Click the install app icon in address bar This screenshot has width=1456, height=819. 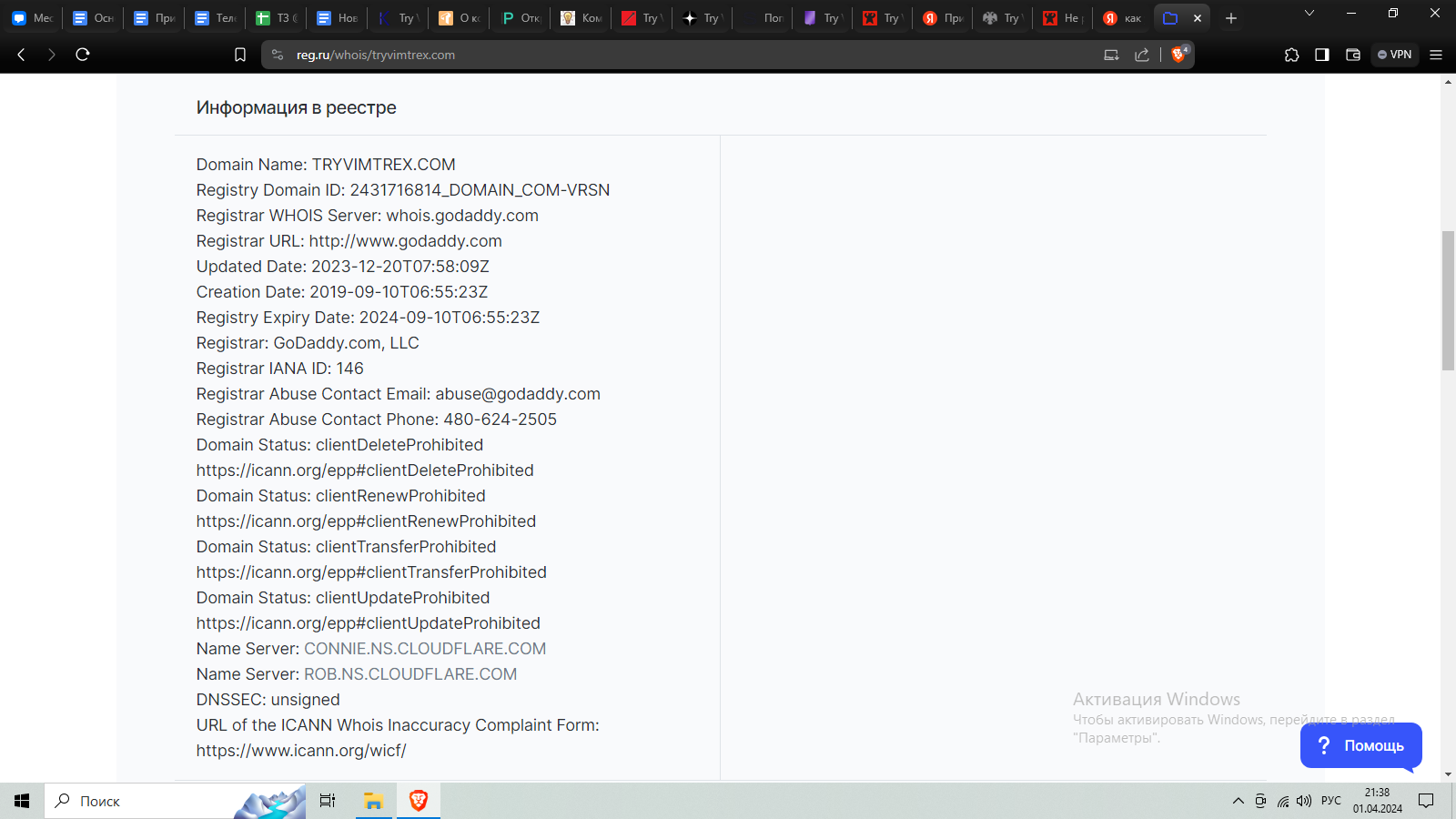(x=1111, y=55)
